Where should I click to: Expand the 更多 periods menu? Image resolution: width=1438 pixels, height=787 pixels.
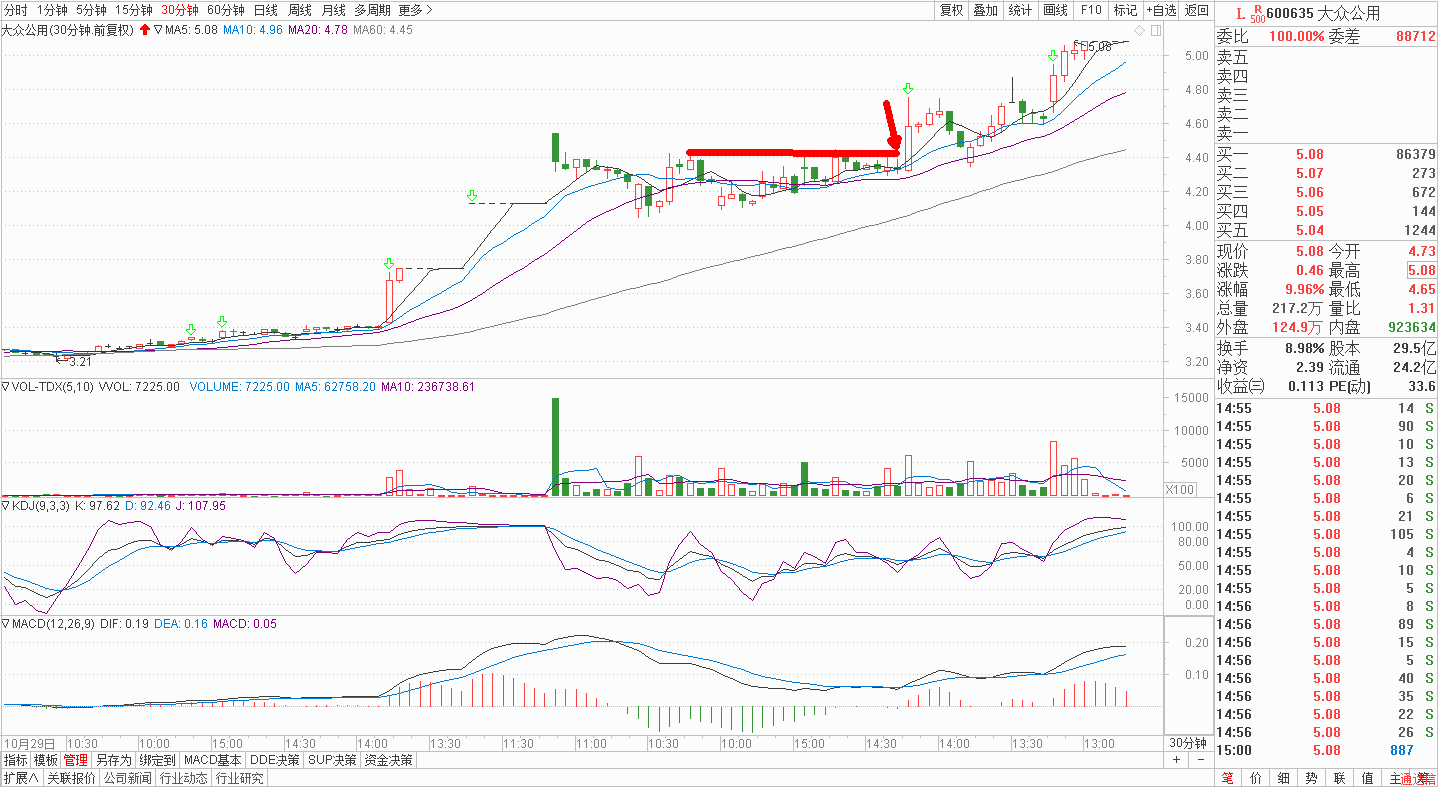tap(415, 10)
